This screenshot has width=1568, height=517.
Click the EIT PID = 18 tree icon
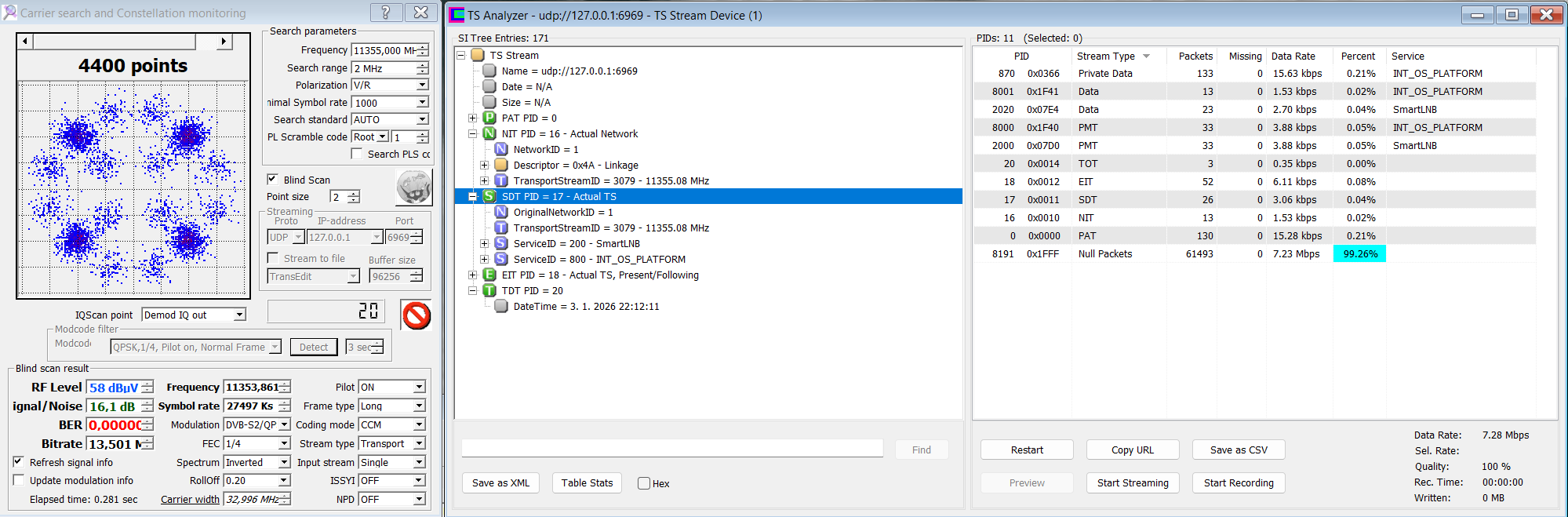pyautogui.click(x=489, y=275)
